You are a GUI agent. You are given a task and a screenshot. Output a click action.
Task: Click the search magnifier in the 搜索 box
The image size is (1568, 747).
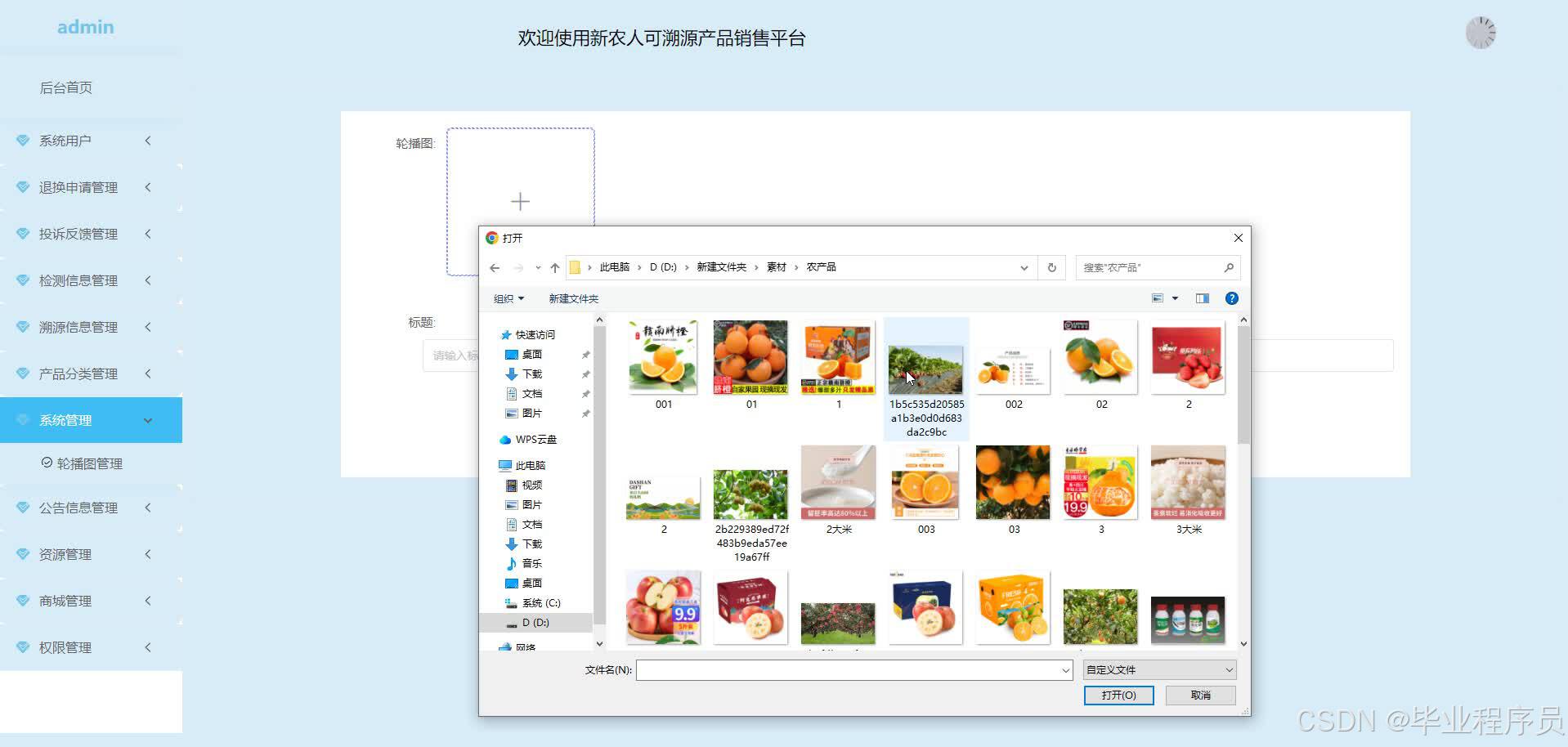pos(1230,267)
